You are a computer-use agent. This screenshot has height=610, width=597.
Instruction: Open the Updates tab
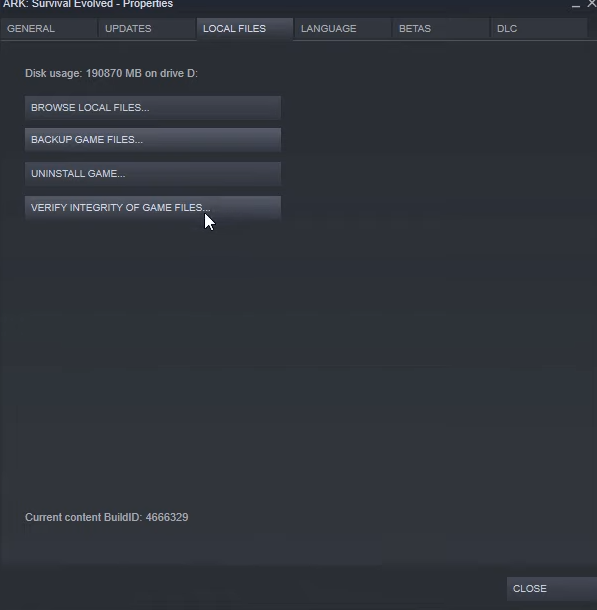click(147, 29)
